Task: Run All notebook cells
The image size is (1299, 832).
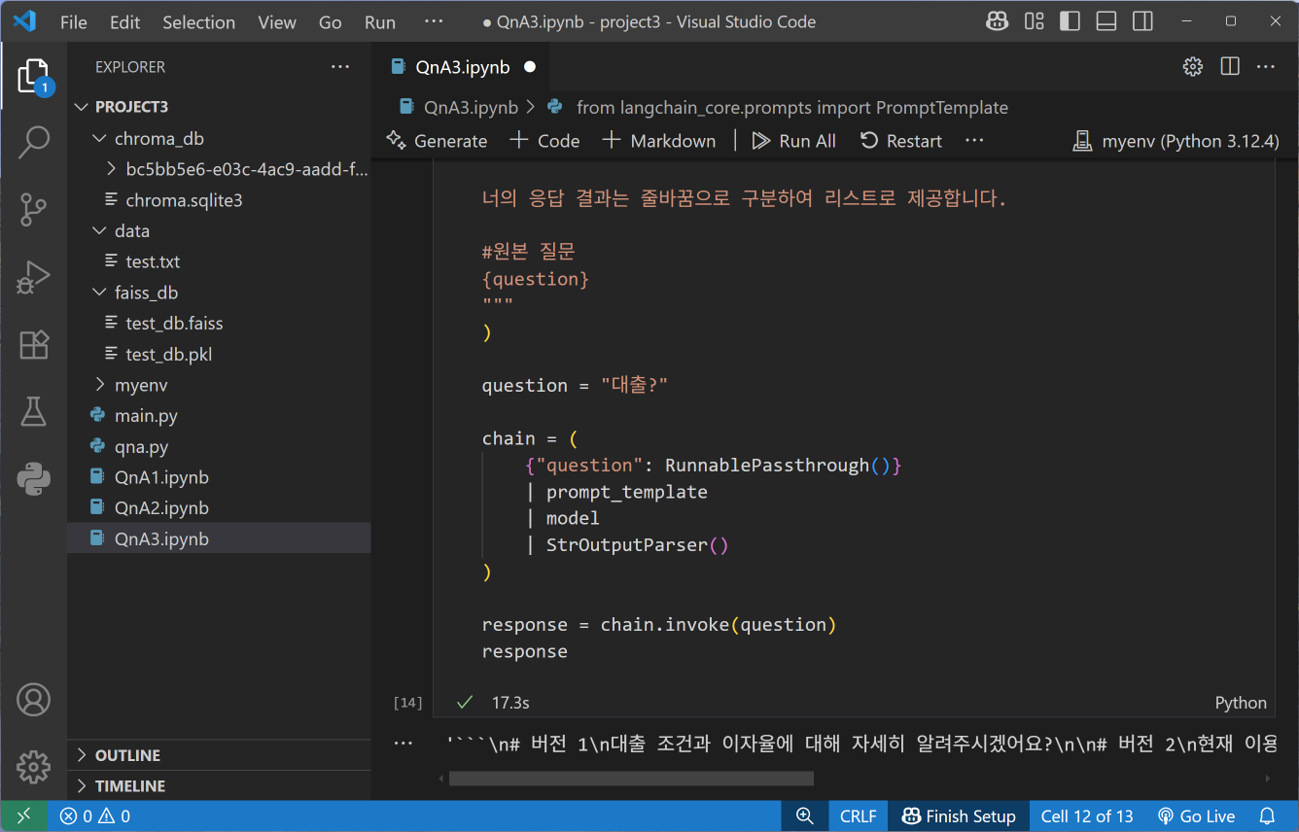Action: [x=794, y=141]
